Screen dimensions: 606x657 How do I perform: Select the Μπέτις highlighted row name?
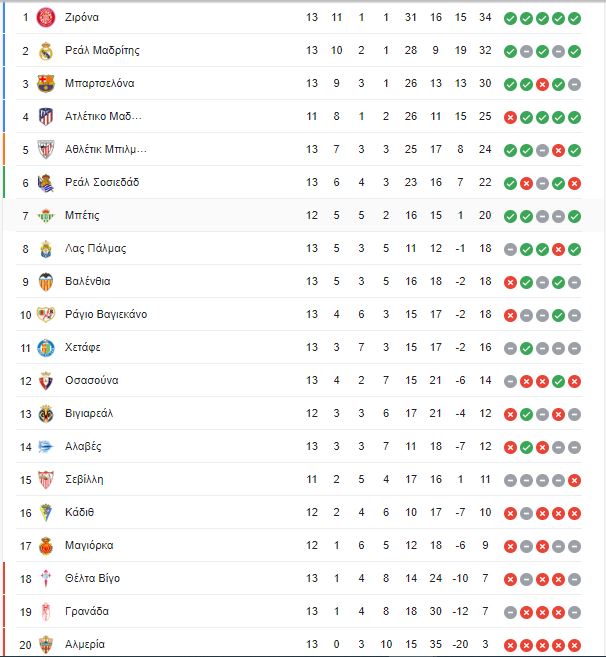(x=82, y=215)
